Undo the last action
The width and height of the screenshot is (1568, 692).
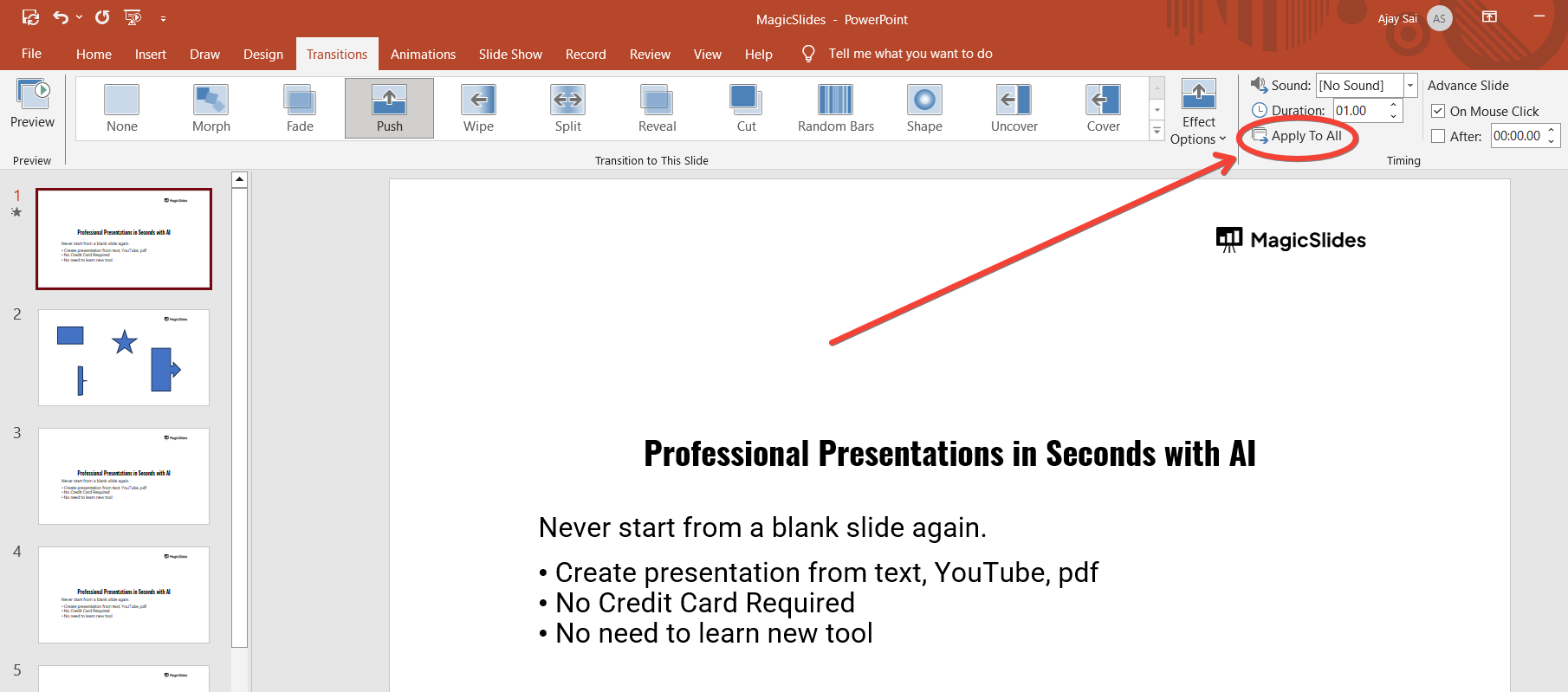pos(60,17)
